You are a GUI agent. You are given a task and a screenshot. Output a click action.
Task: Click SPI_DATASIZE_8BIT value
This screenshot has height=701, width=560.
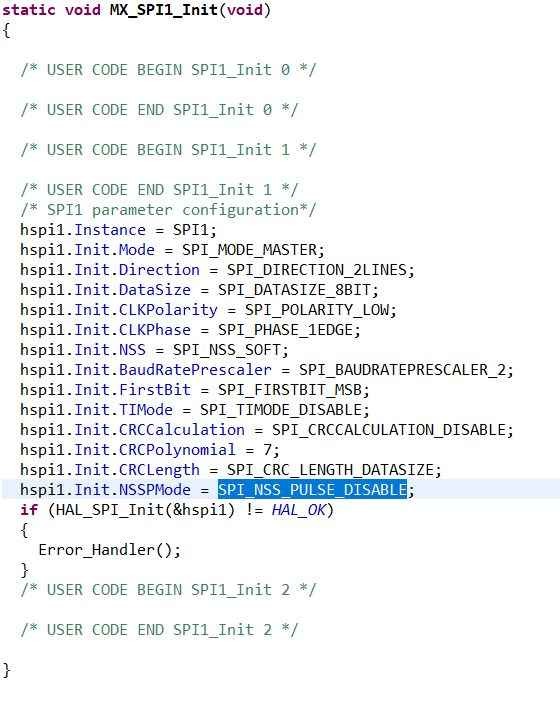pos(294,290)
